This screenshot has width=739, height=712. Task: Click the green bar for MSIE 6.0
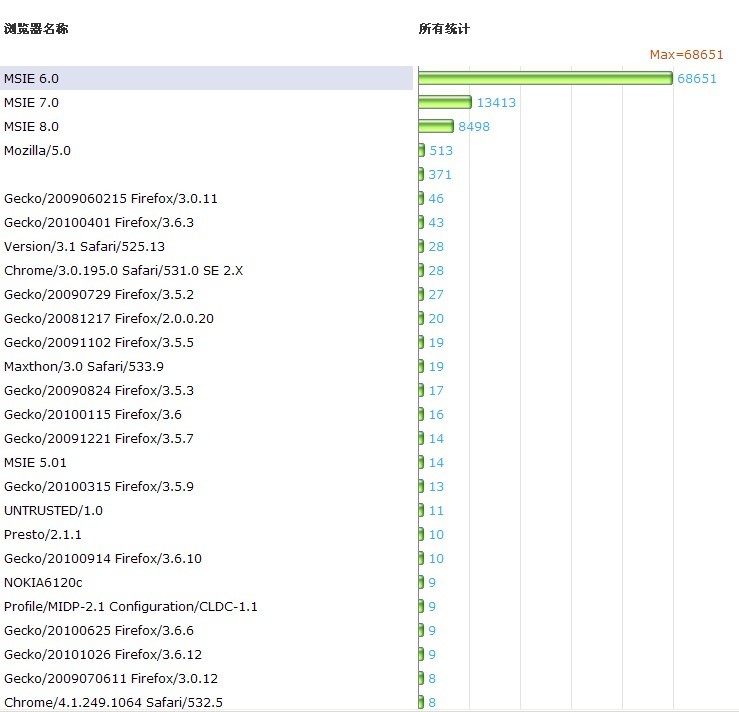coord(545,78)
